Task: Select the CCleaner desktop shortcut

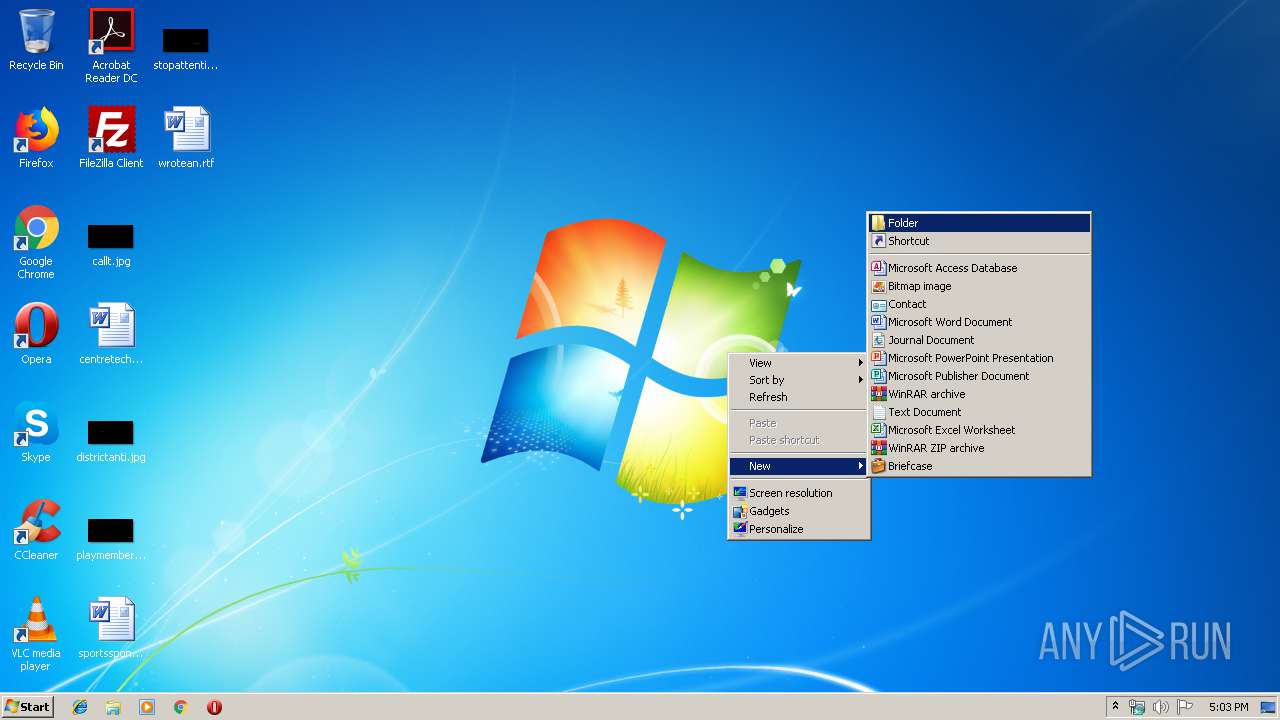Action: click(36, 530)
